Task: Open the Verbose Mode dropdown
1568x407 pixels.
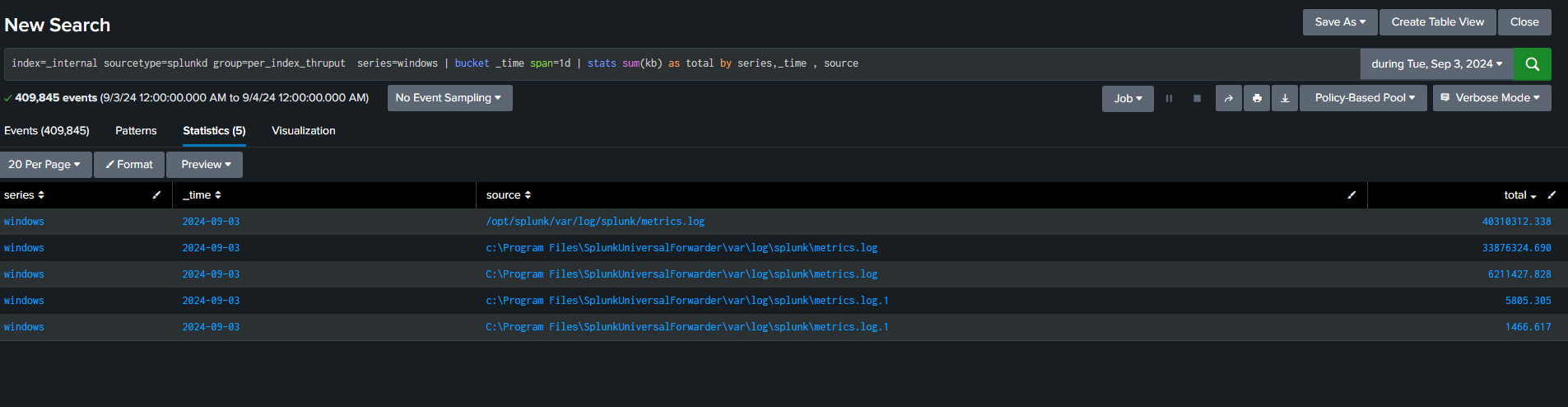Action: pyautogui.click(x=1491, y=98)
